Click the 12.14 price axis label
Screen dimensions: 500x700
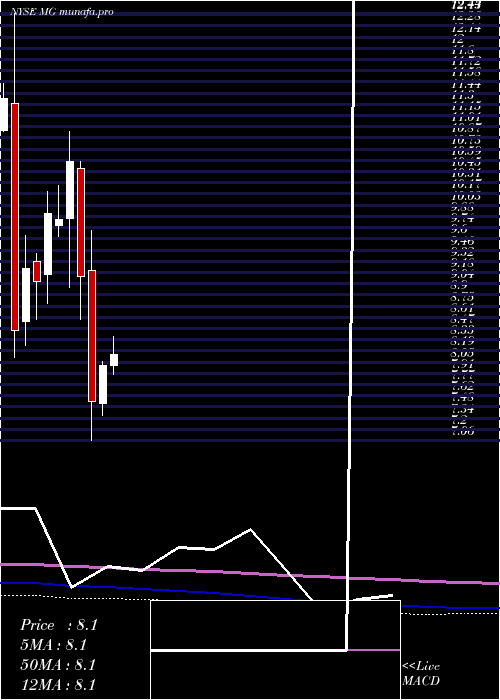[466, 29]
